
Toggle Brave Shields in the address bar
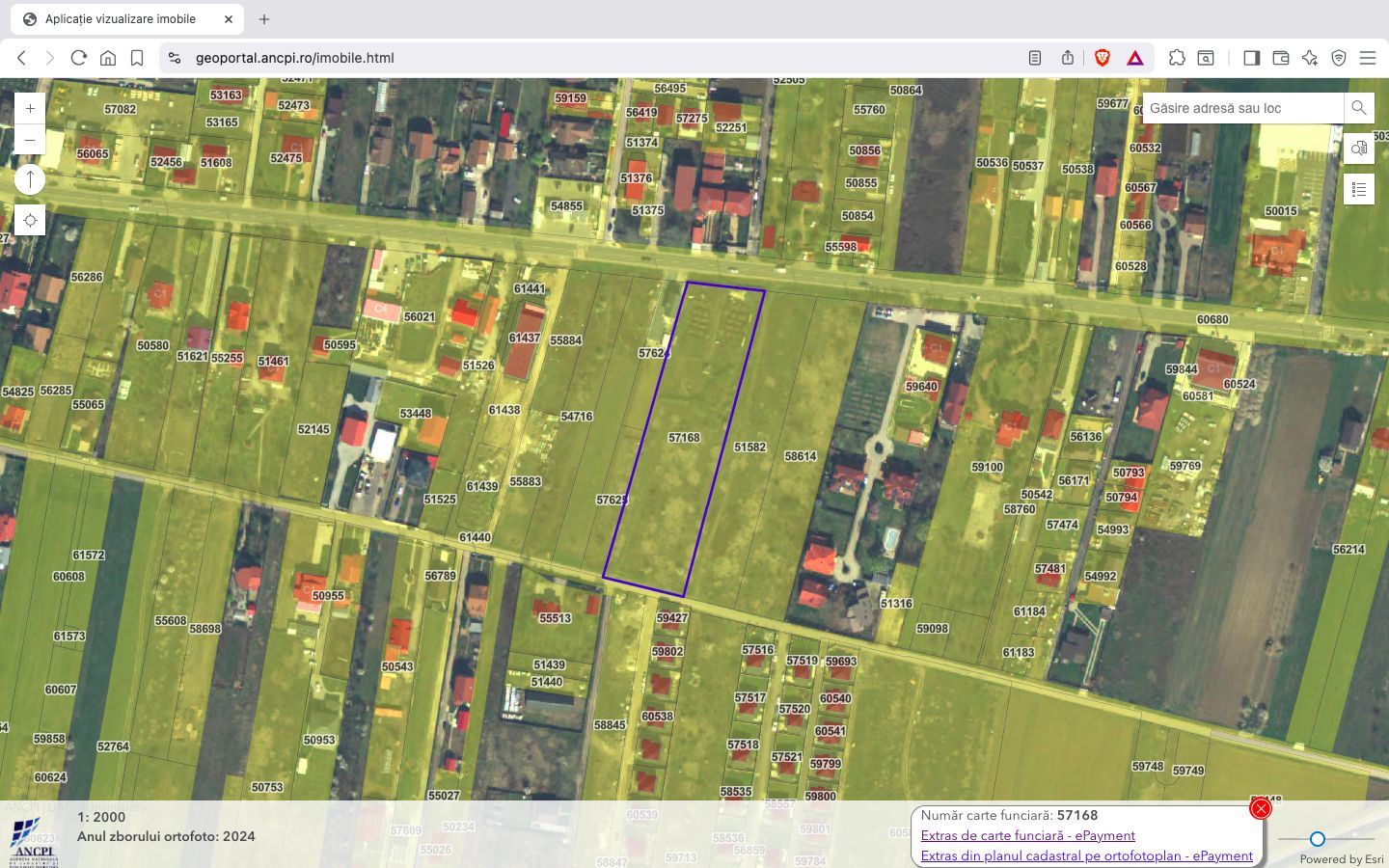[x=1103, y=58]
